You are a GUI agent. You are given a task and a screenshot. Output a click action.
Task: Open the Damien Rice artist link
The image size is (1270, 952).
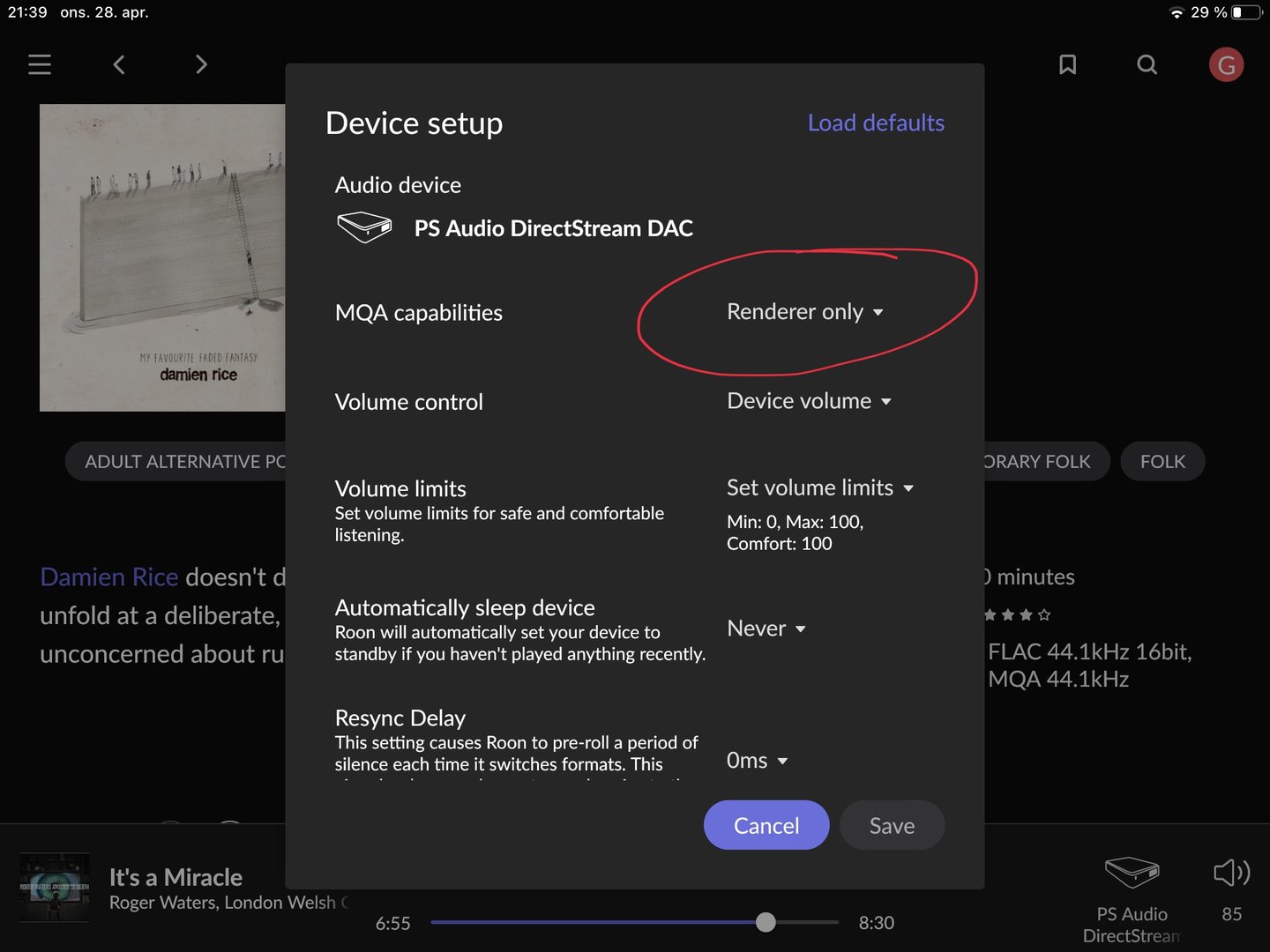pos(109,576)
